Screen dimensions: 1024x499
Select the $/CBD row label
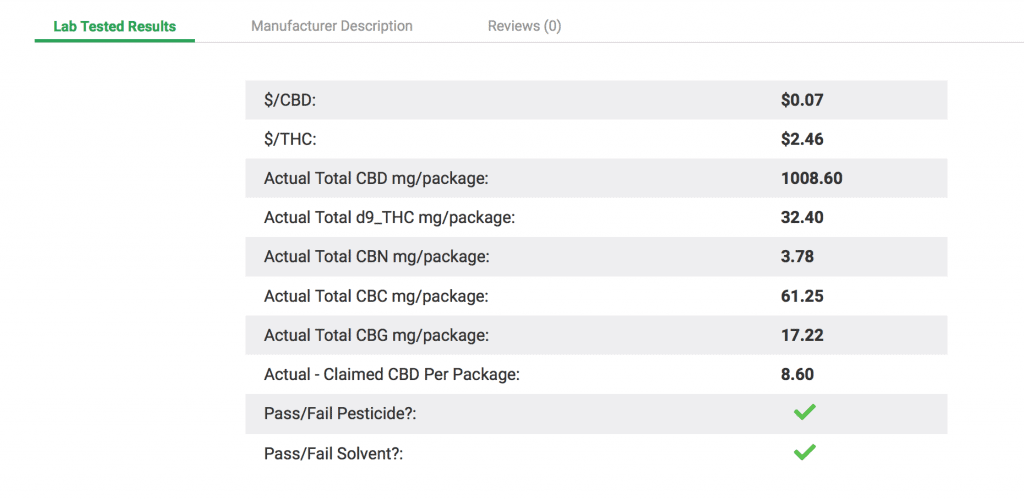(x=290, y=101)
